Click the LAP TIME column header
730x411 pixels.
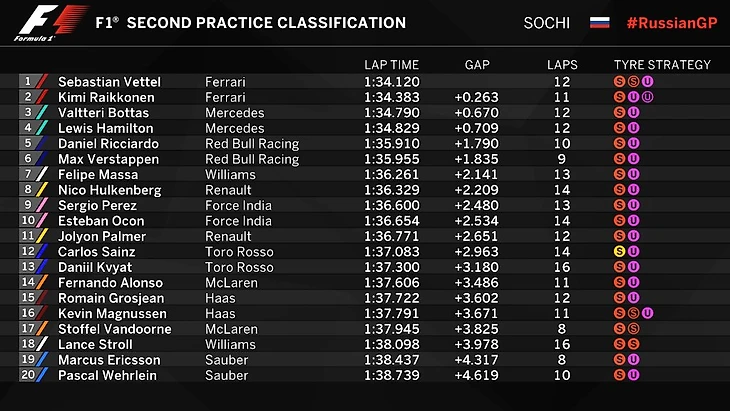coord(391,65)
